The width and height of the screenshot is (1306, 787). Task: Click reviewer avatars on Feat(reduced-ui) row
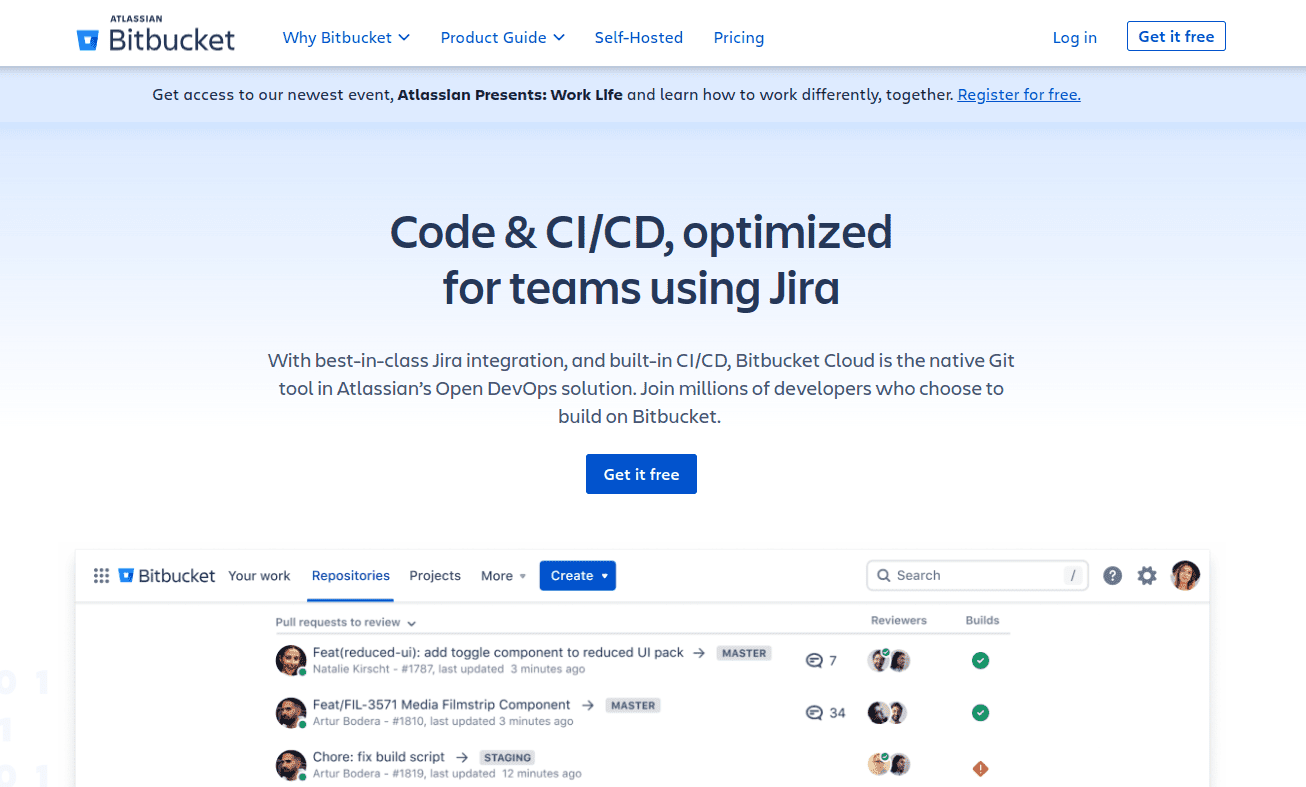coord(889,660)
